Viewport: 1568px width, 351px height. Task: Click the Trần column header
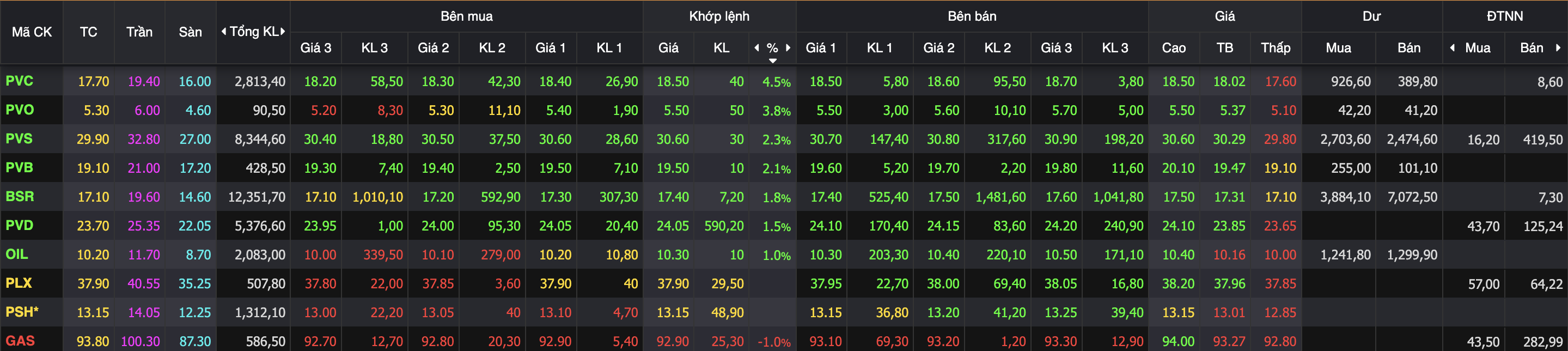click(x=139, y=32)
